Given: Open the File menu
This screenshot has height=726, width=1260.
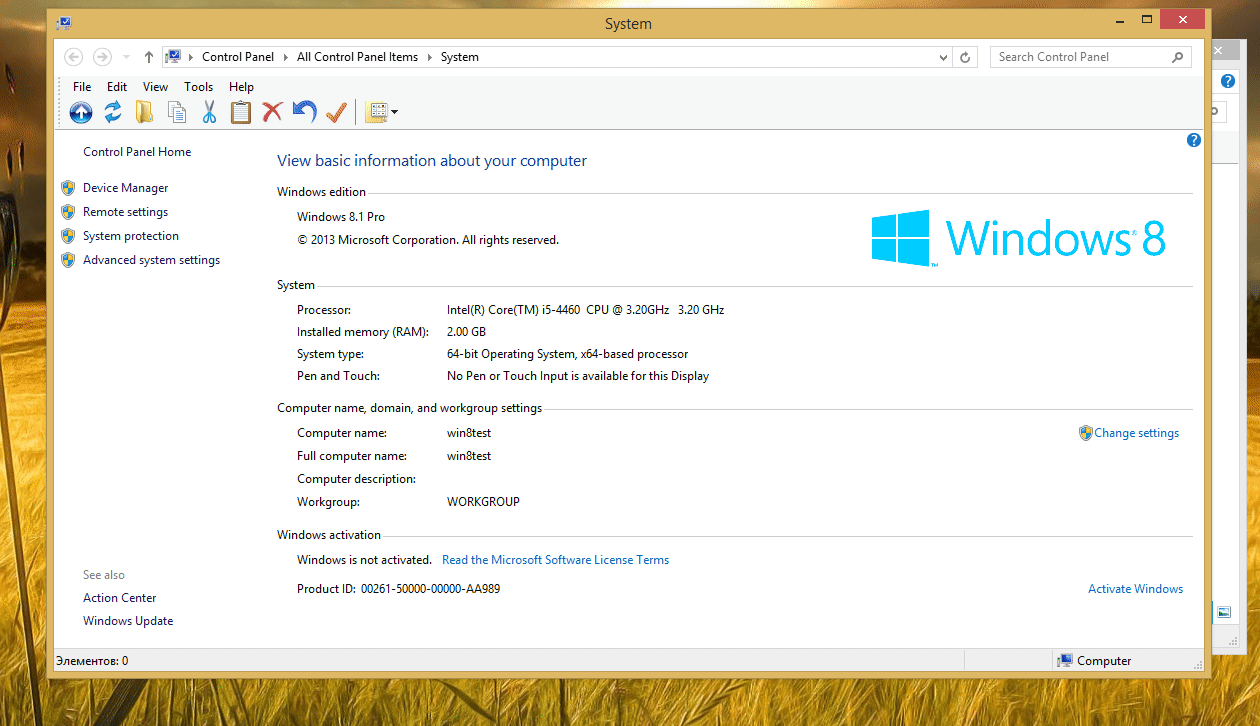Looking at the screenshot, I should 82,87.
